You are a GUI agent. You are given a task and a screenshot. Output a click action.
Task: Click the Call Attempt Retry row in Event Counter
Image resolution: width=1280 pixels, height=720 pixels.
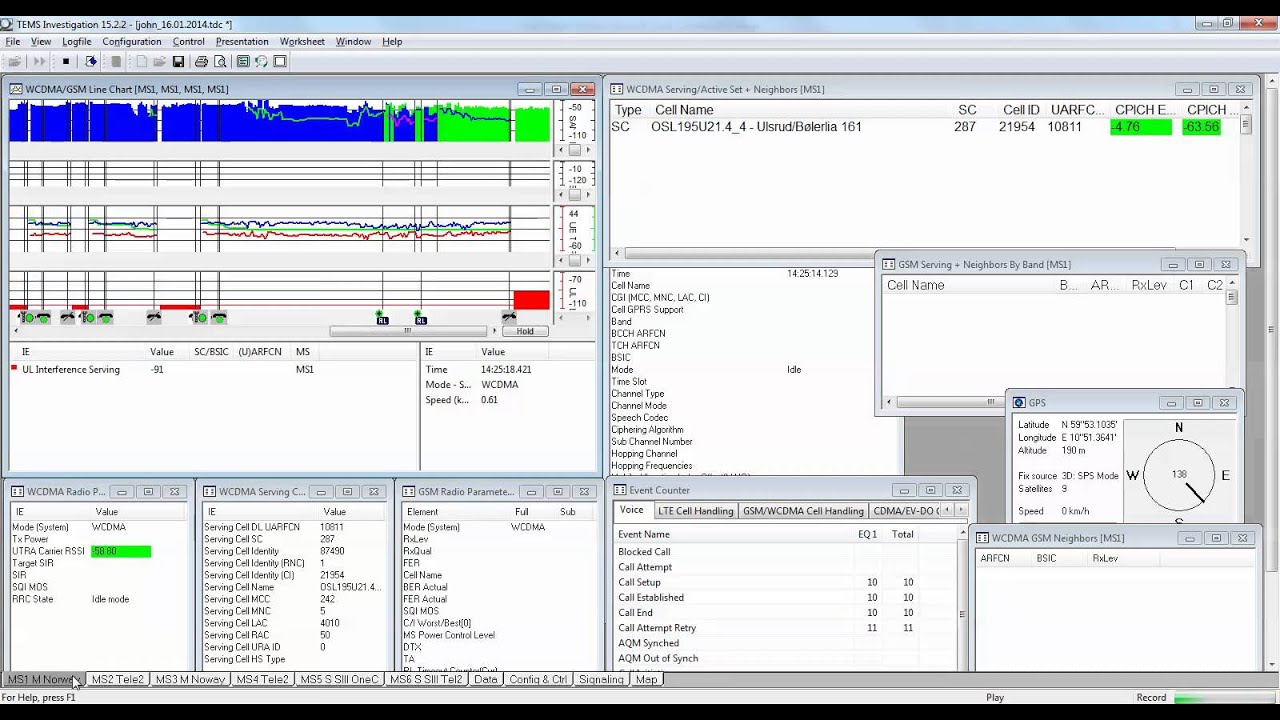click(x=783, y=628)
